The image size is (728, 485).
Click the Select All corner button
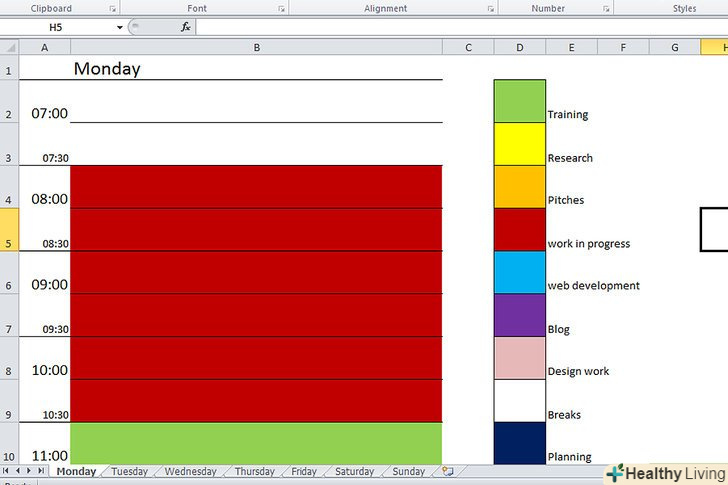pyautogui.click(x=9, y=47)
